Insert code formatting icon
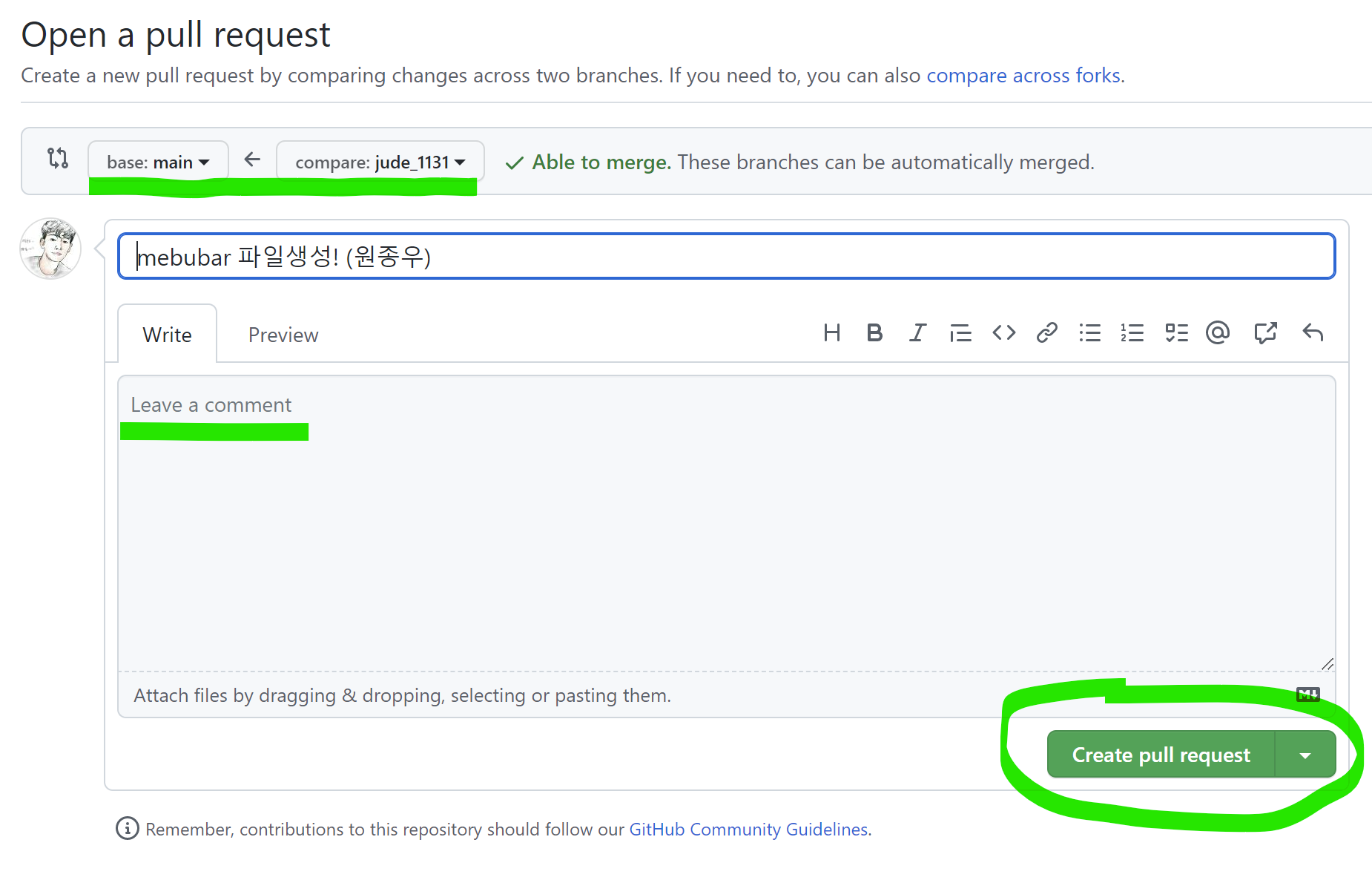1372x880 pixels. tap(1003, 333)
